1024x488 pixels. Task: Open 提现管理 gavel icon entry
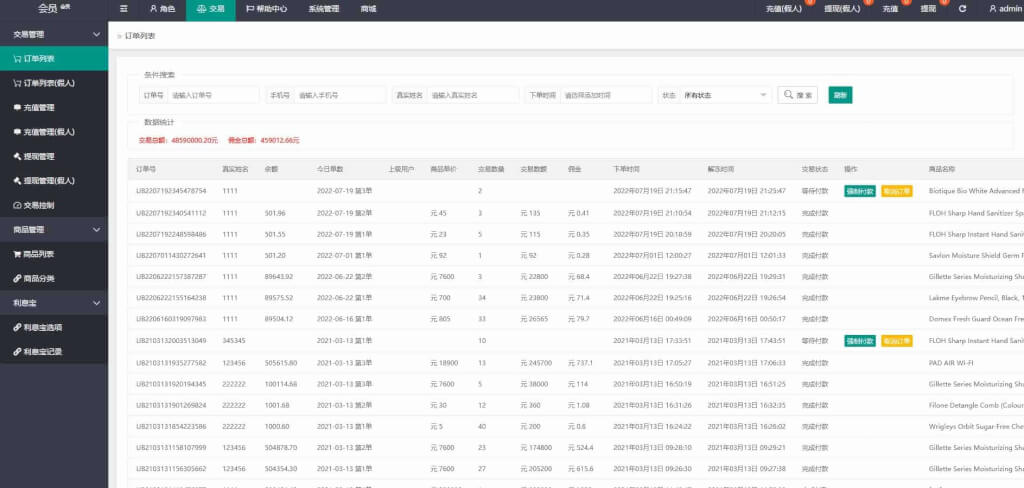tap(54, 157)
